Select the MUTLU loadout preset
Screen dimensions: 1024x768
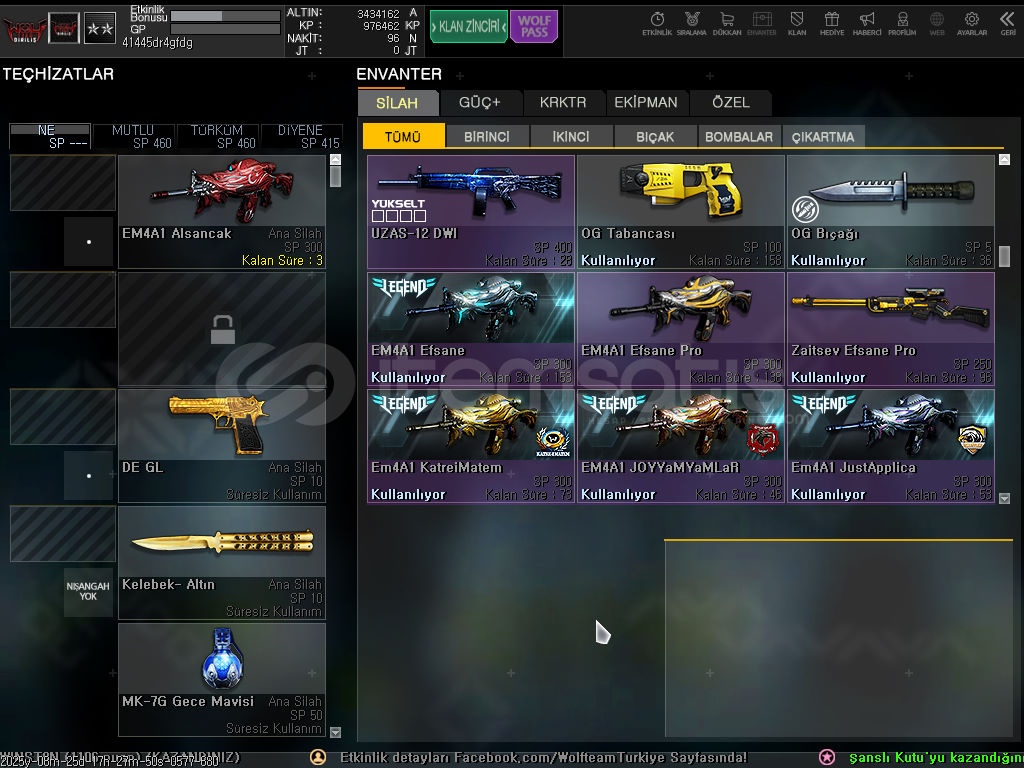point(133,136)
